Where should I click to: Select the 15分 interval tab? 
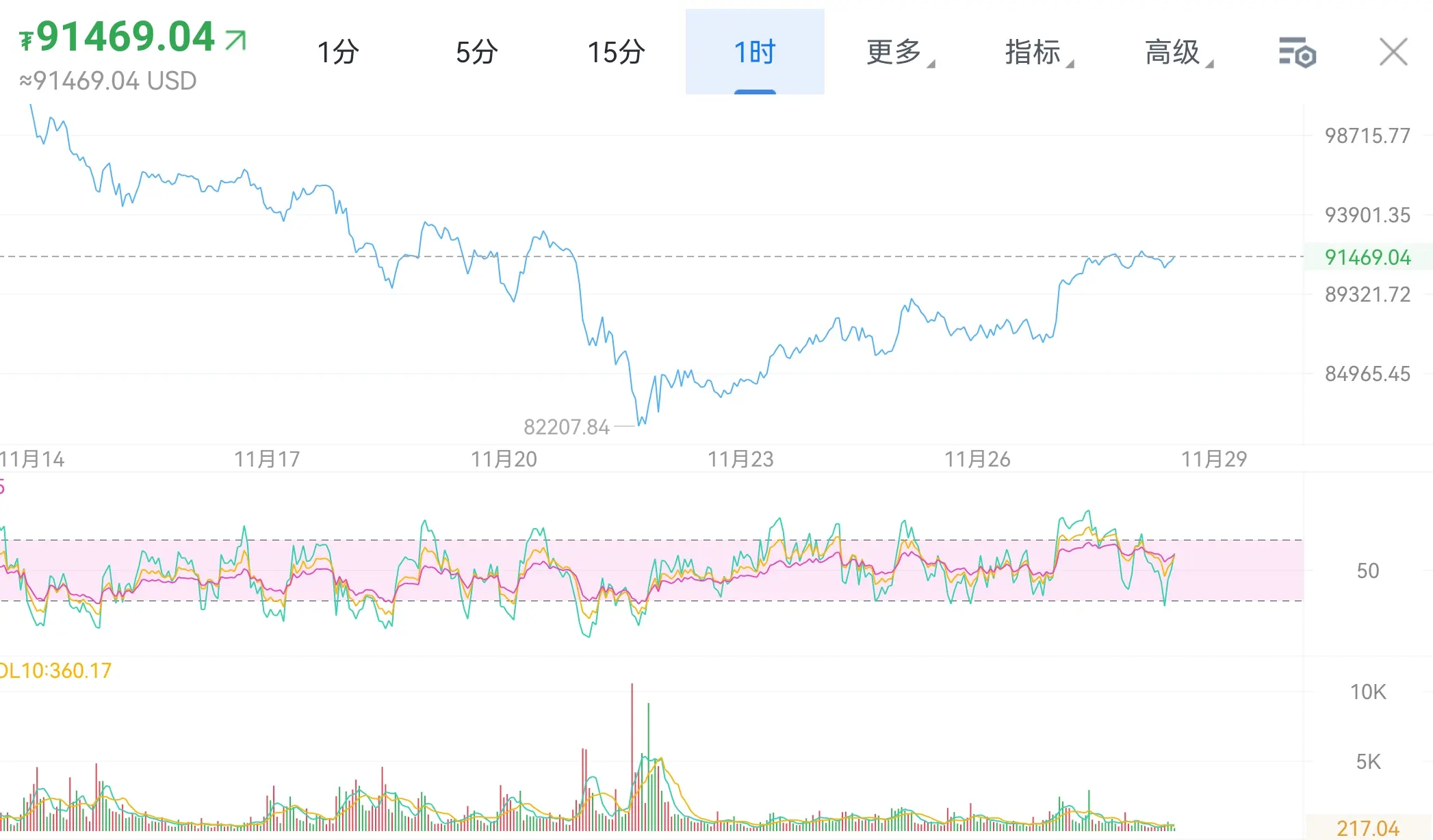[x=616, y=52]
